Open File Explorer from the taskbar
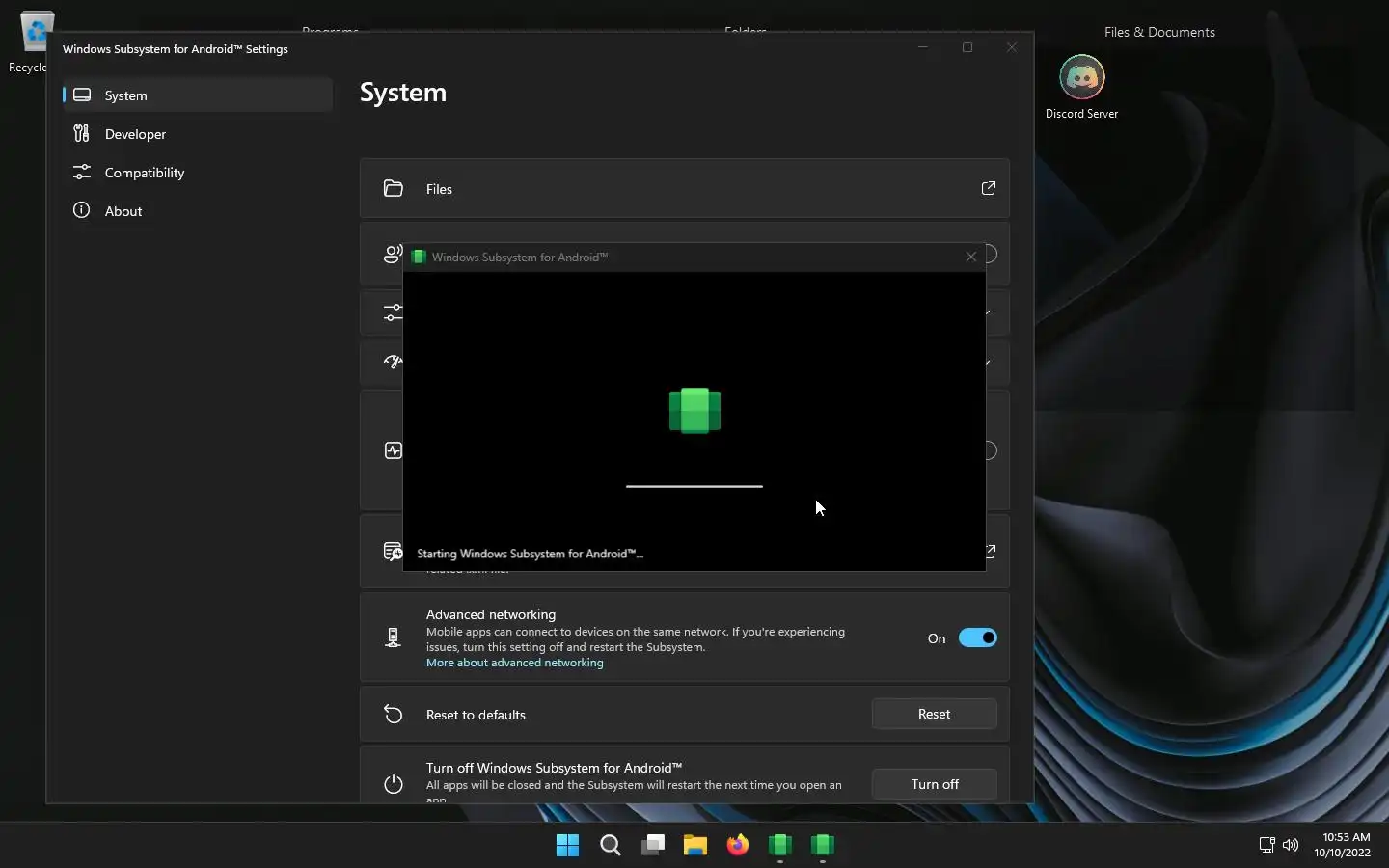1389x868 pixels. point(695,846)
